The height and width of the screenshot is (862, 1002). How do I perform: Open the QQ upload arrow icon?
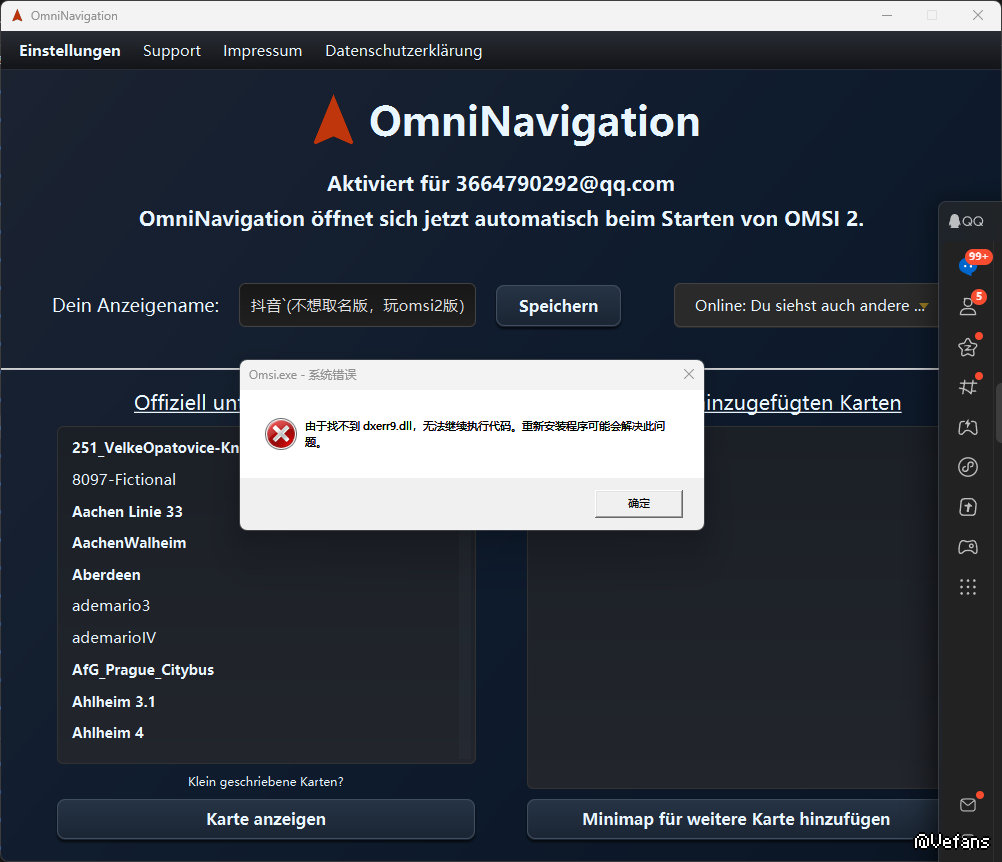[x=968, y=507]
